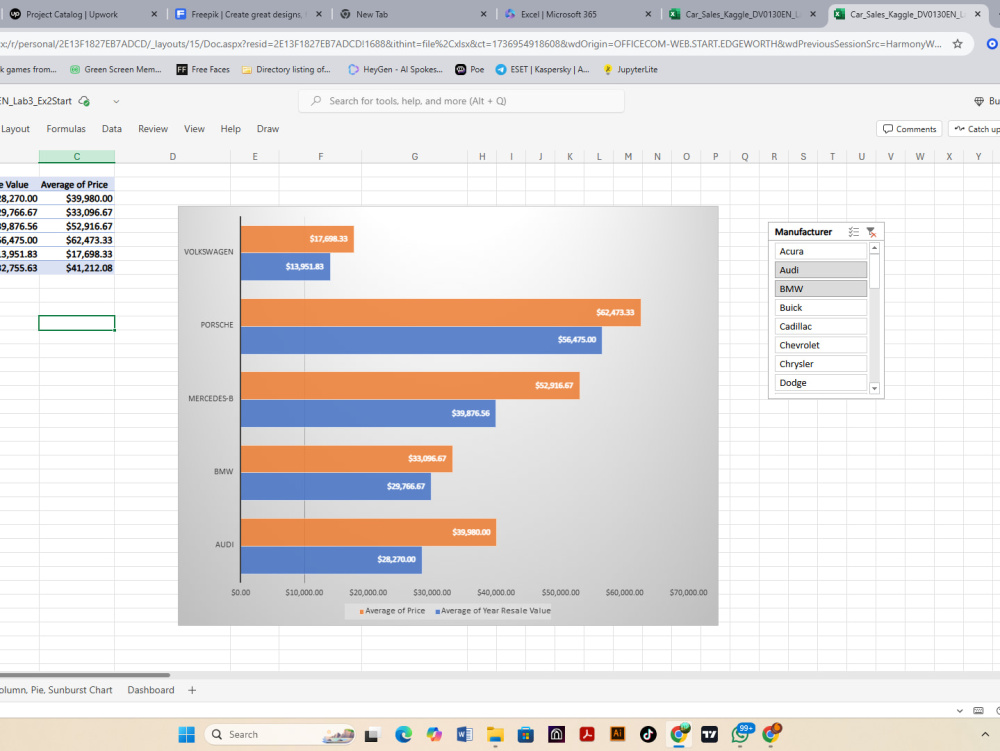Switch to the active Chrome taskbar icon

pyautogui.click(x=679, y=734)
